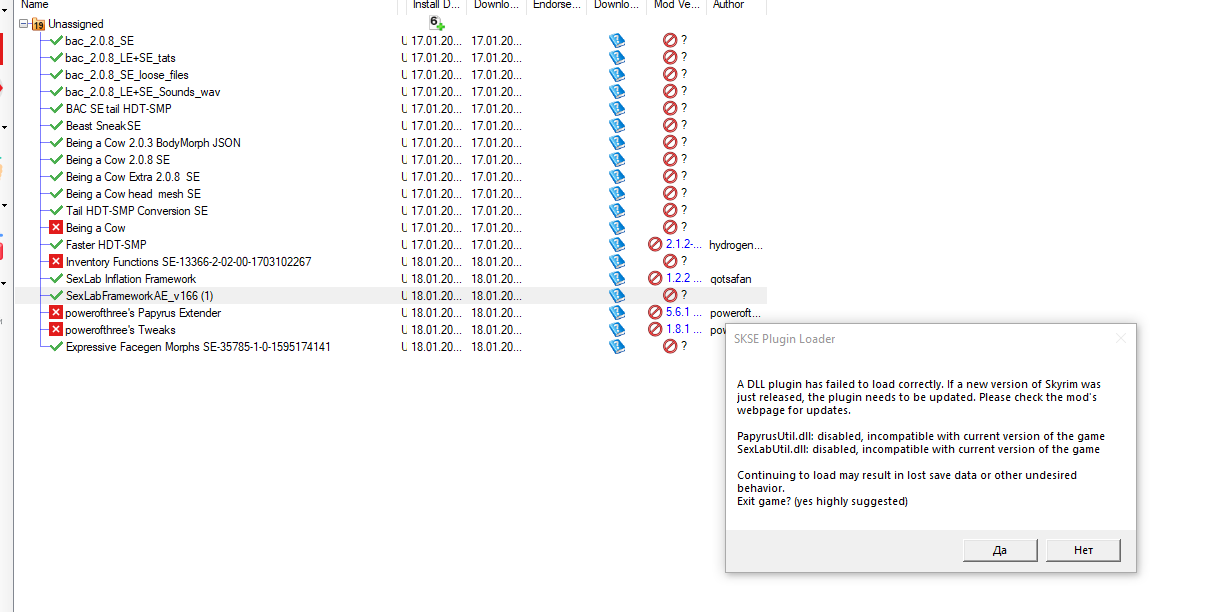Collapse the Unassigned mod group
Viewport: 1226px width, 612px height.
pos(23,24)
